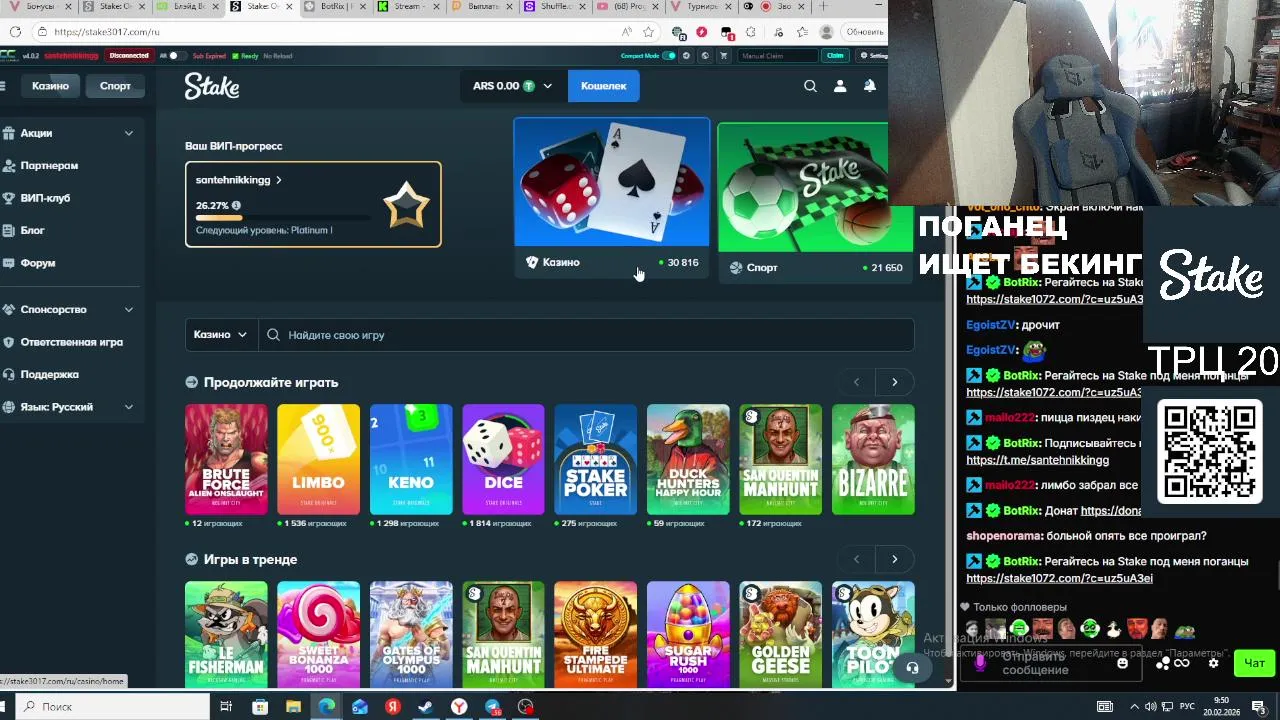The height and width of the screenshot is (720, 1280).
Task: Open the Казино banner card with dice
Action: click(x=612, y=196)
